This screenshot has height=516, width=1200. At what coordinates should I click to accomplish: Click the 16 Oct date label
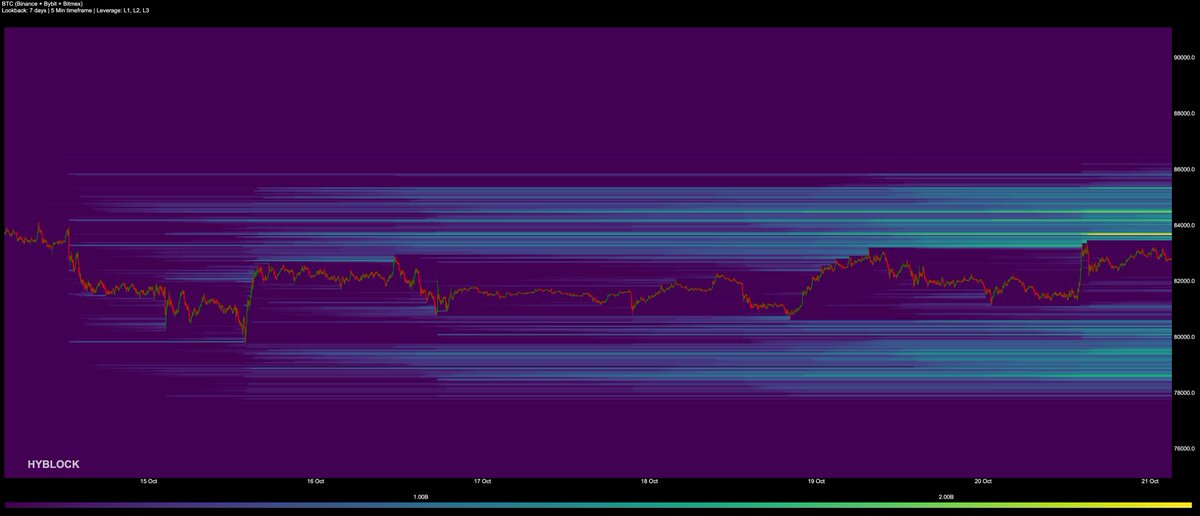pos(315,482)
